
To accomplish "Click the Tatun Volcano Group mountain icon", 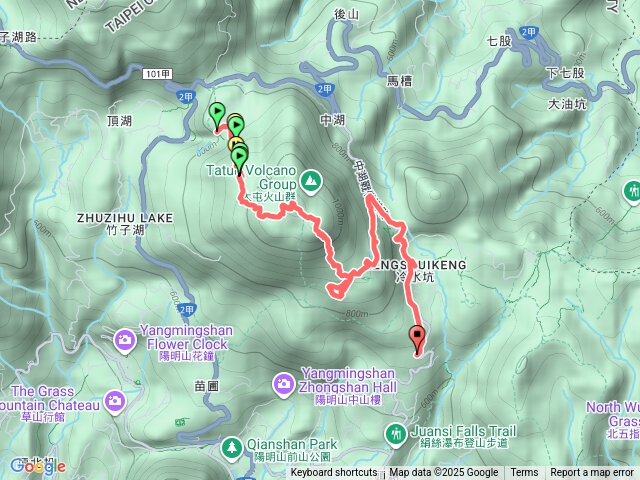I will click(311, 181).
